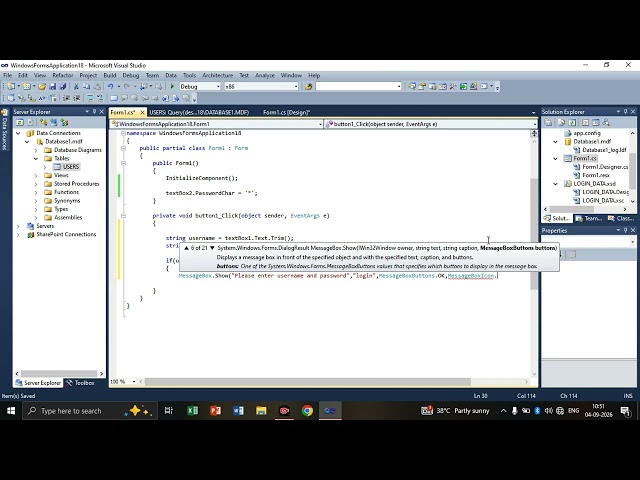Click the Copy toolbar icon
This screenshot has width=640, height=480.
(87, 87)
